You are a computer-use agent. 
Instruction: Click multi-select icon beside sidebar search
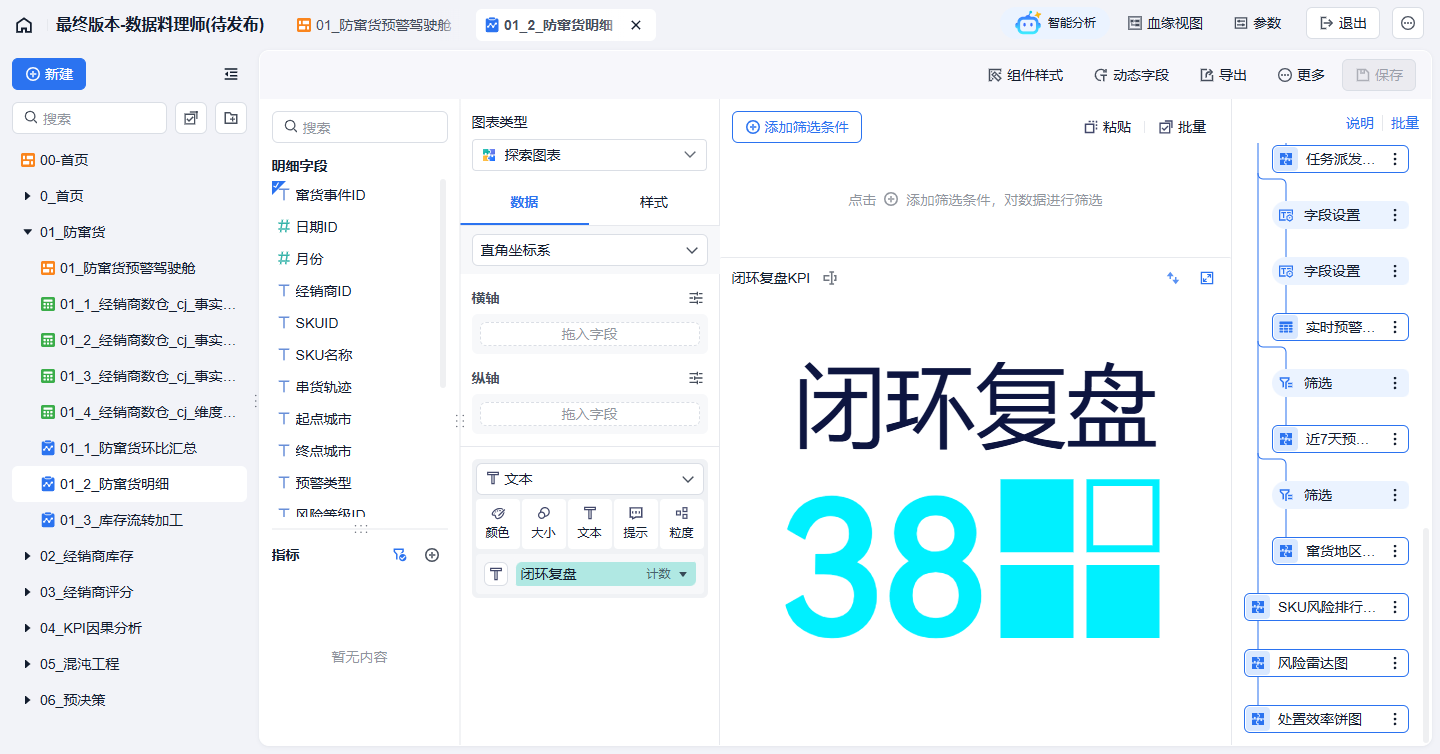pos(191,118)
